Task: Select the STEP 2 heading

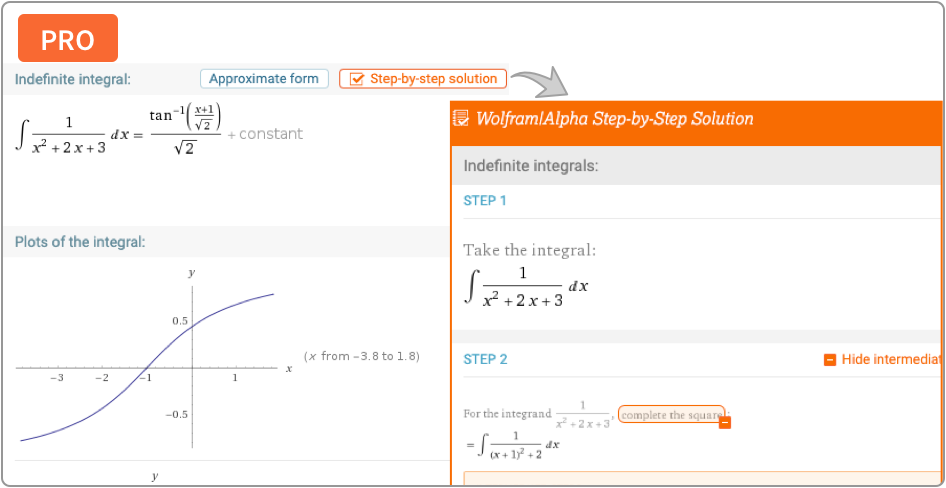Action: click(x=485, y=359)
